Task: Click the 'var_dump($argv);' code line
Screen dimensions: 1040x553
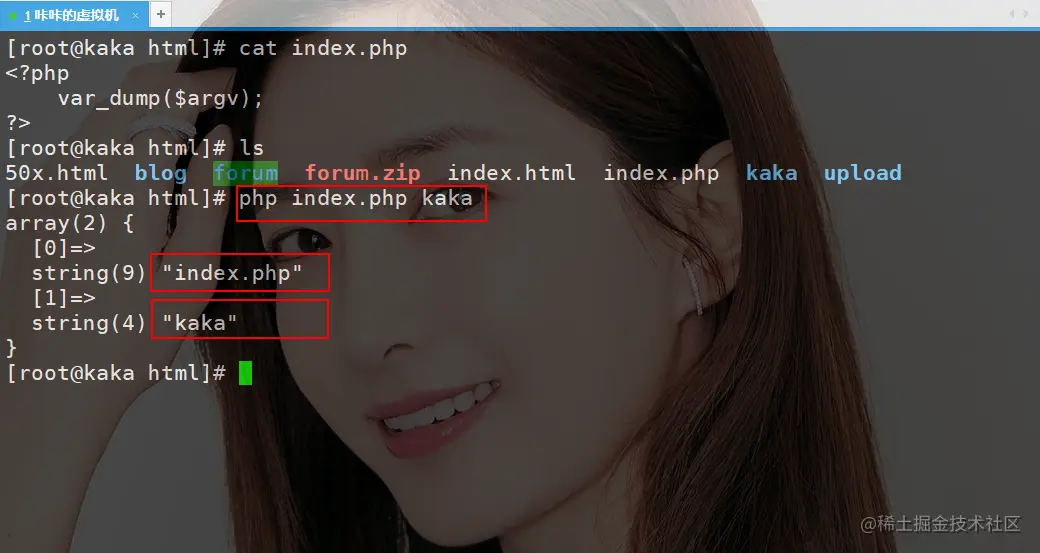Action: pyautogui.click(x=161, y=99)
